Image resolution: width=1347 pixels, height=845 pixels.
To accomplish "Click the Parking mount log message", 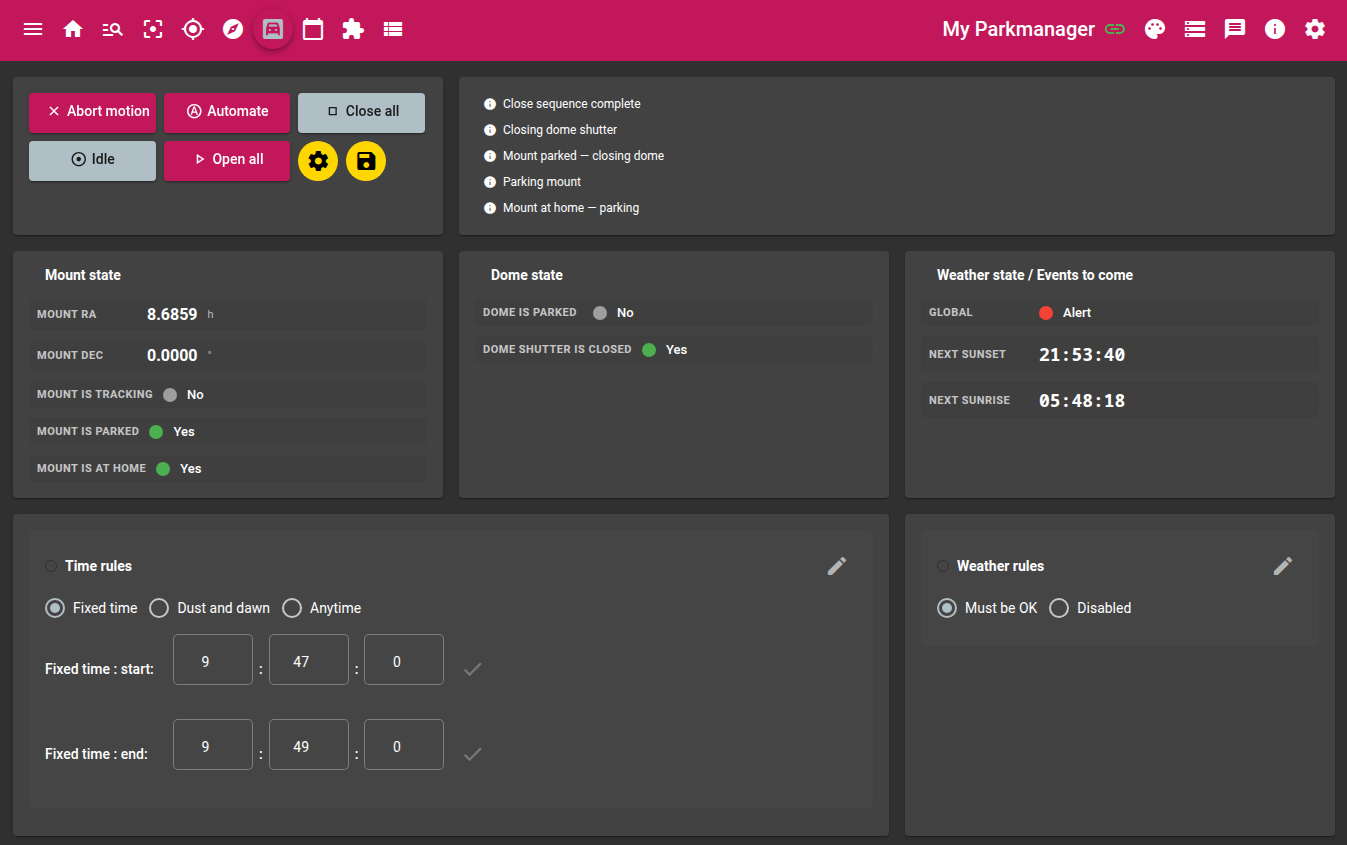I will [x=542, y=182].
